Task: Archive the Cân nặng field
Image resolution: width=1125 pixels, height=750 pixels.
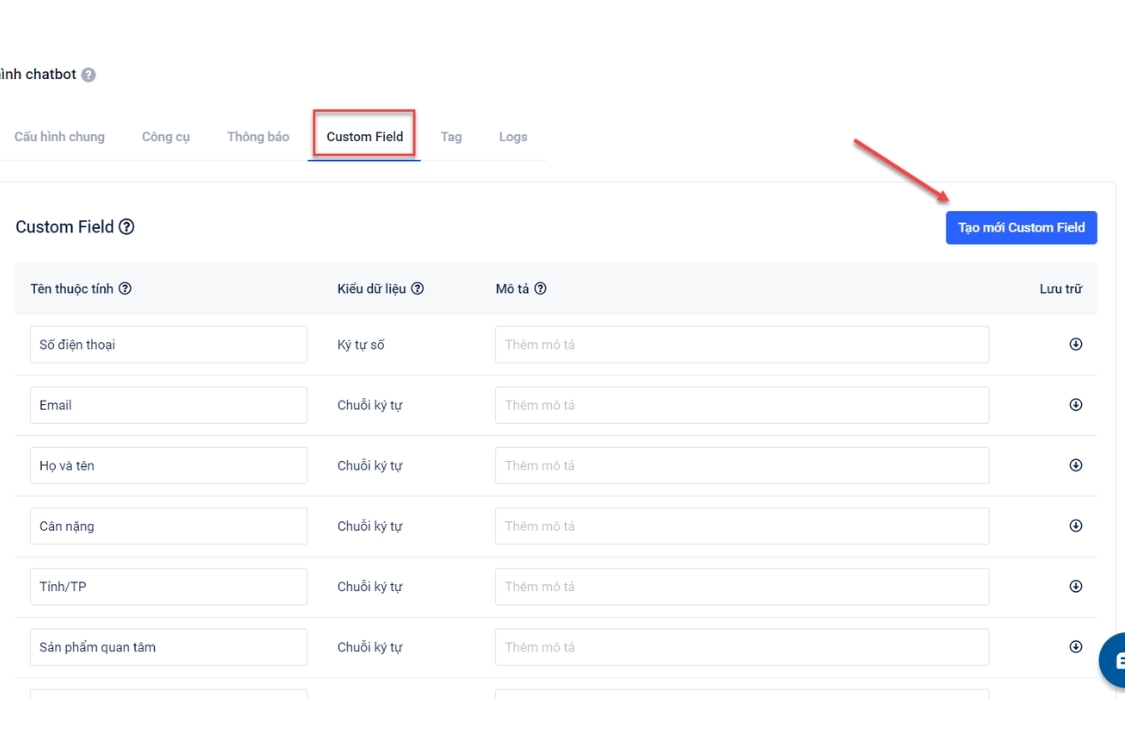Action: [1075, 526]
